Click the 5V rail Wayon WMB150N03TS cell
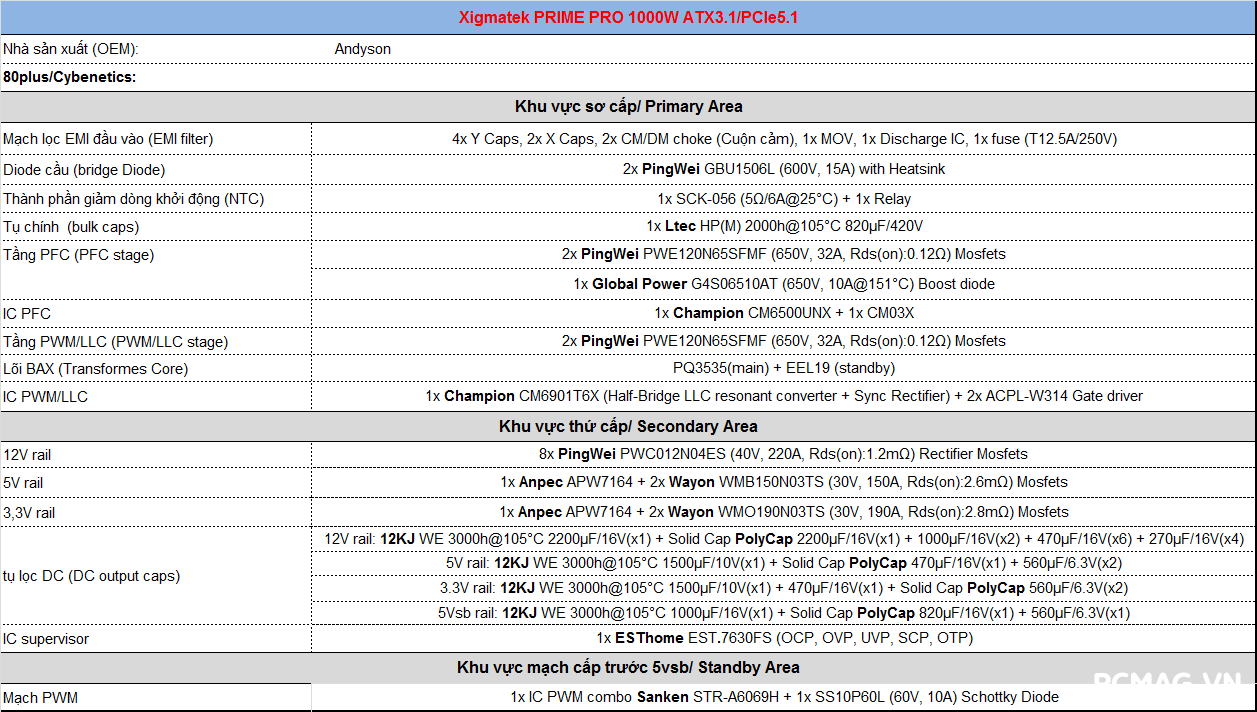 [x=783, y=482]
